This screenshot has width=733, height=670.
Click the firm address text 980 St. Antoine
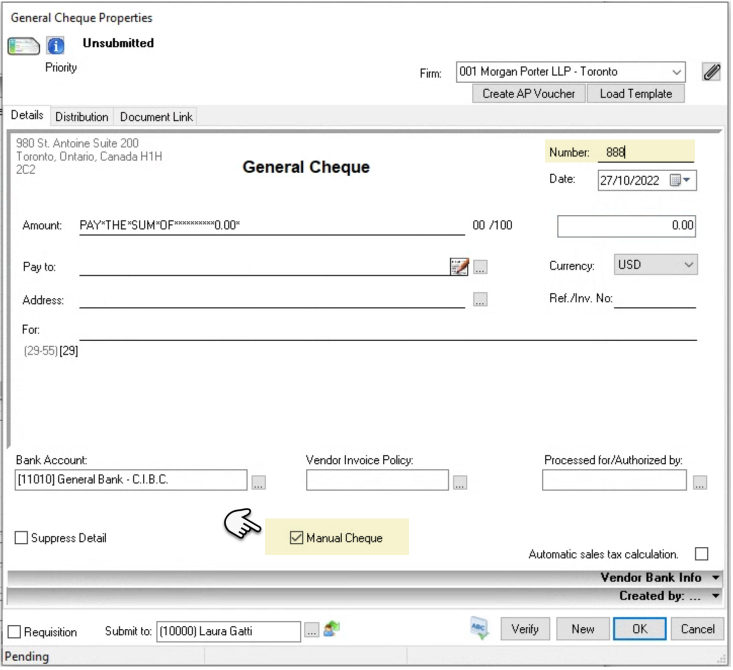pyautogui.click(x=89, y=156)
